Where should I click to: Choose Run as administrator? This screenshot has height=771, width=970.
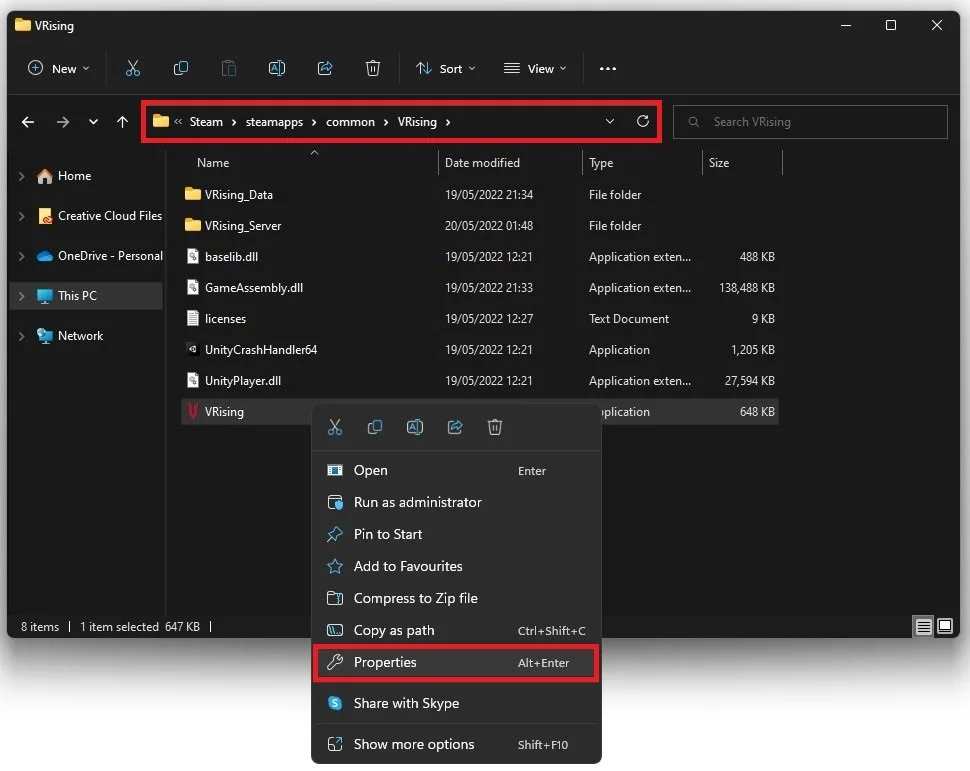click(456, 502)
